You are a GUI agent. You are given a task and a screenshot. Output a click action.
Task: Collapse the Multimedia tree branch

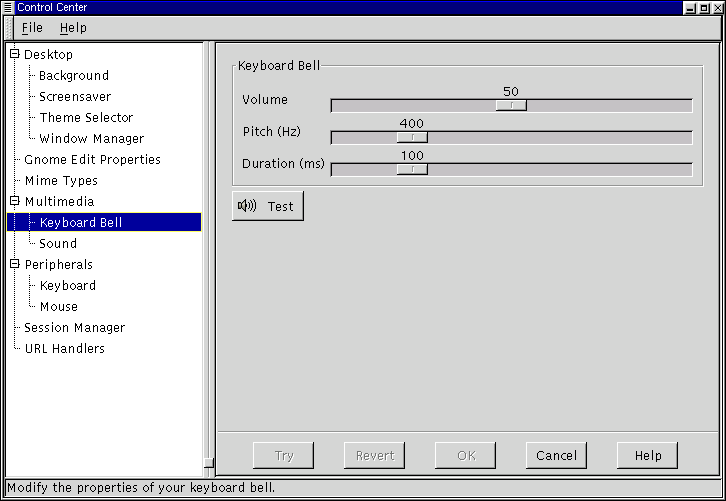pos(15,201)
